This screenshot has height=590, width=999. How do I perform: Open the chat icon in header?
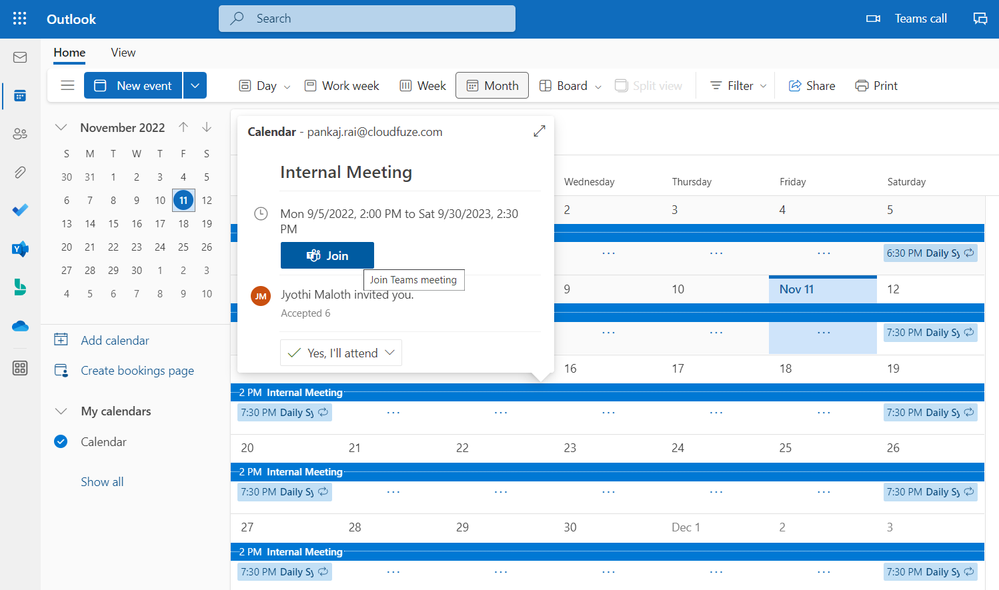point(980,18)
